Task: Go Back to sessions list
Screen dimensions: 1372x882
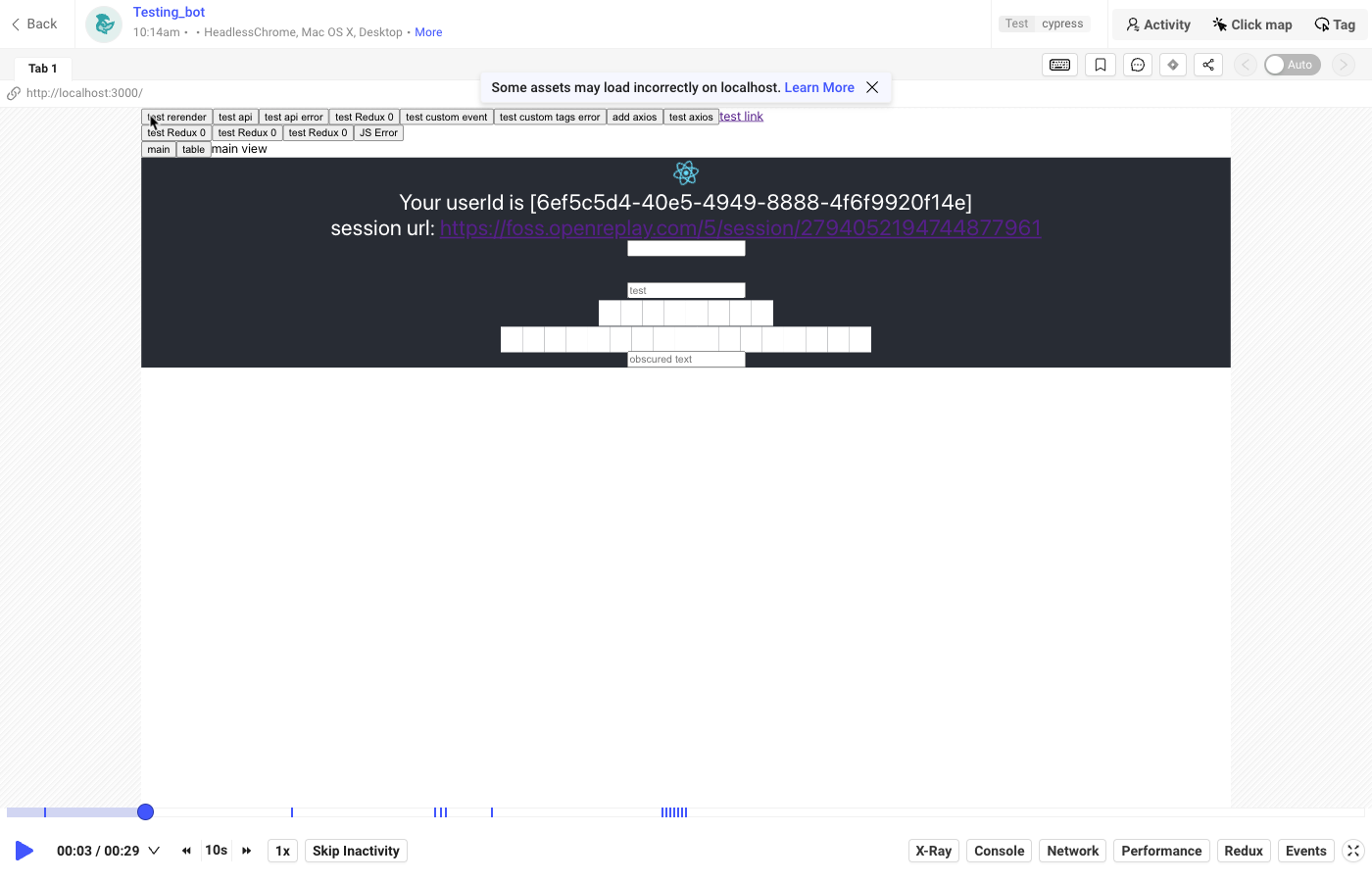Action: pyautogui.click(x=34, y=24)
